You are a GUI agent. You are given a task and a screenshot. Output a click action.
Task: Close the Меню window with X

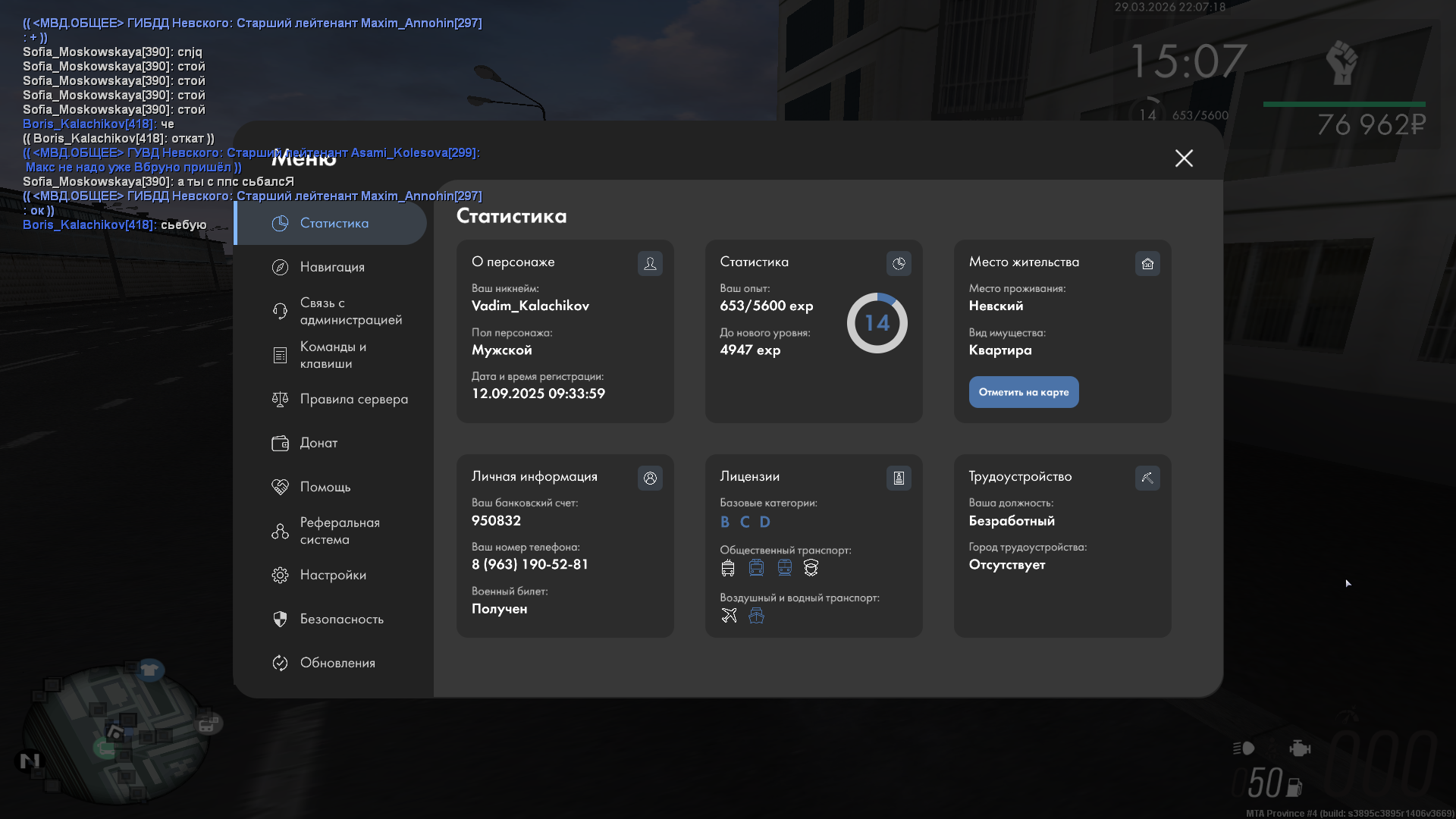pos(1184,158)
